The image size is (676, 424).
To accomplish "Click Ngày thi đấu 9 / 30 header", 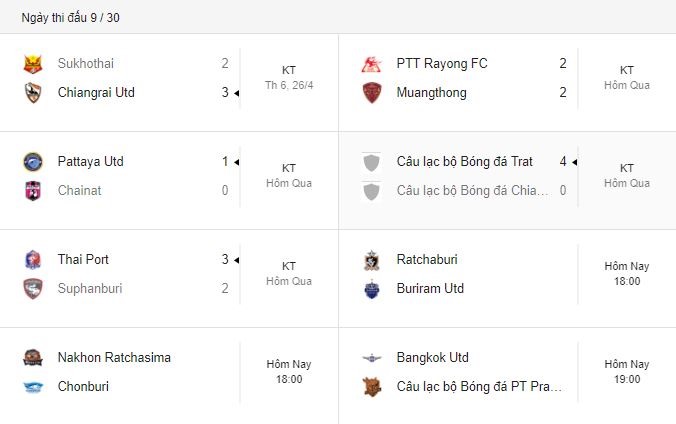I will [x=71, y=18].
